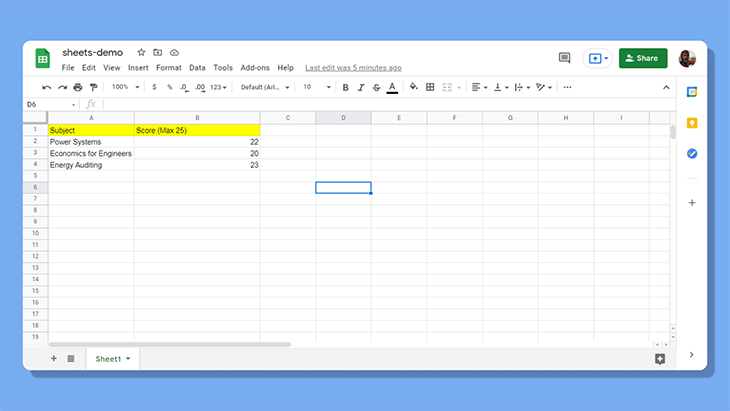Open the File menu
This screenshot has width=730, height=411.
click(x=68, y=67)
